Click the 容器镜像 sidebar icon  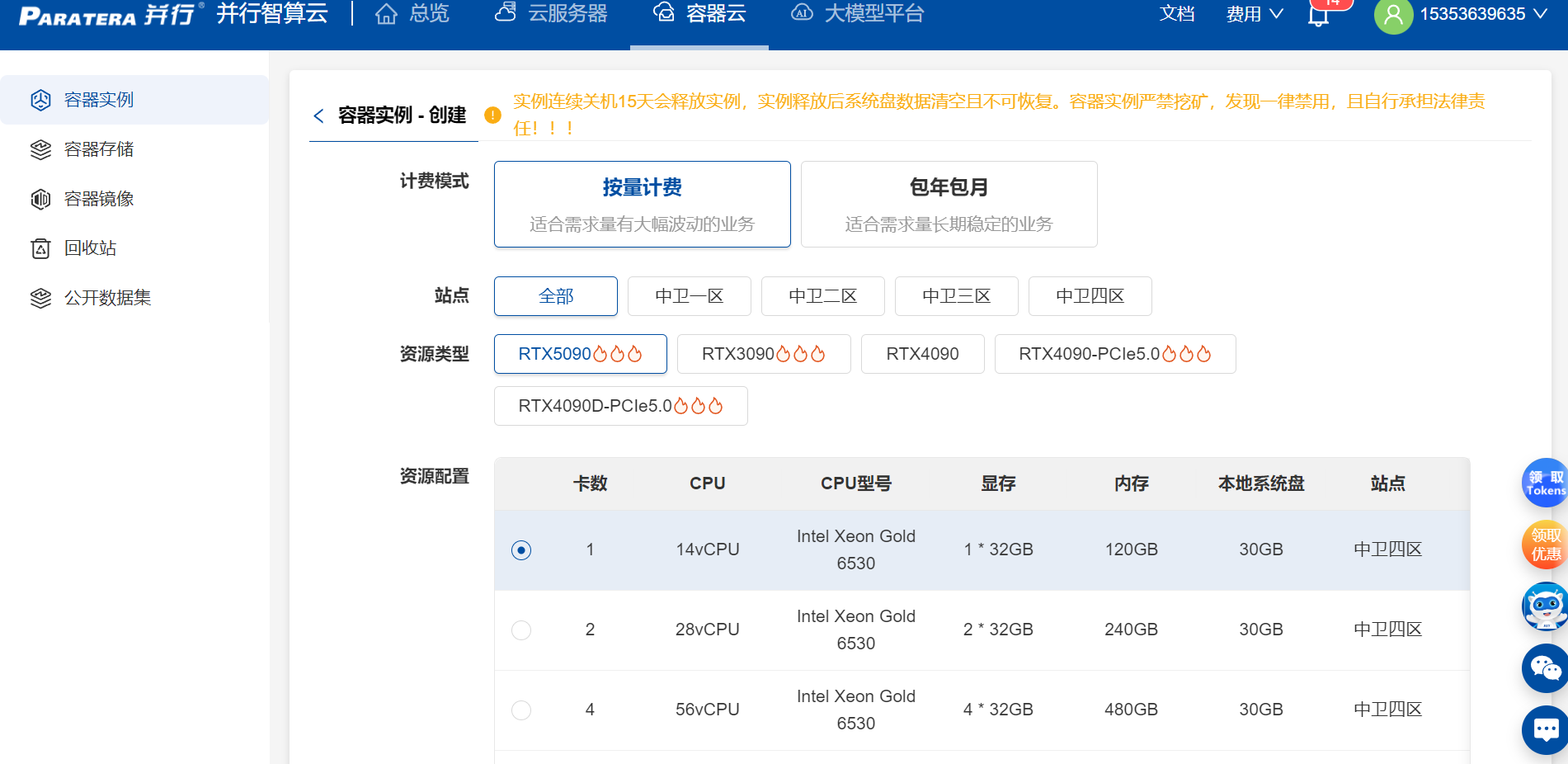pos(41,199)
